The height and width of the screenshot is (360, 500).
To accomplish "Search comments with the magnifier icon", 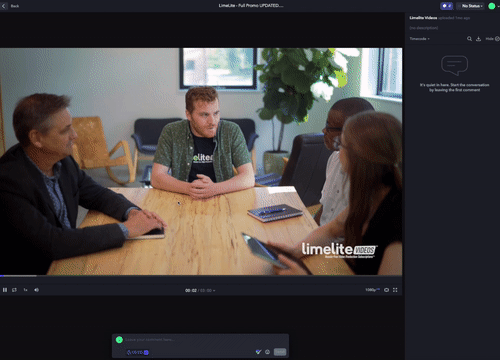I will (469, 39).
